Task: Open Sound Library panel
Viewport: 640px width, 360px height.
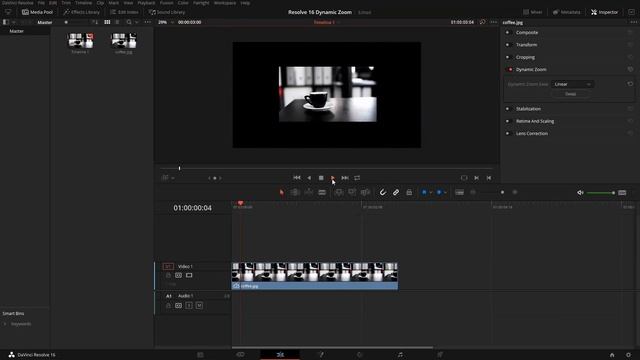Action: [167, 12]
